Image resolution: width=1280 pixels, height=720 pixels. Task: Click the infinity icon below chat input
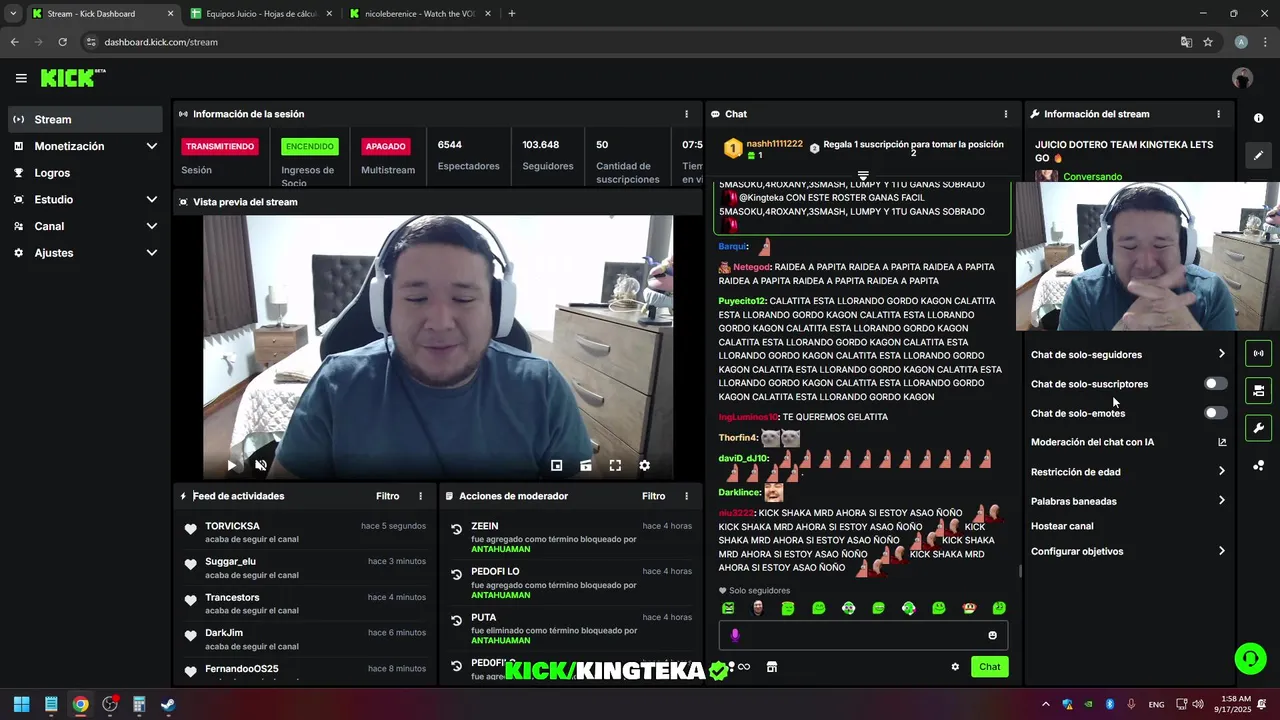click(744, 667)
